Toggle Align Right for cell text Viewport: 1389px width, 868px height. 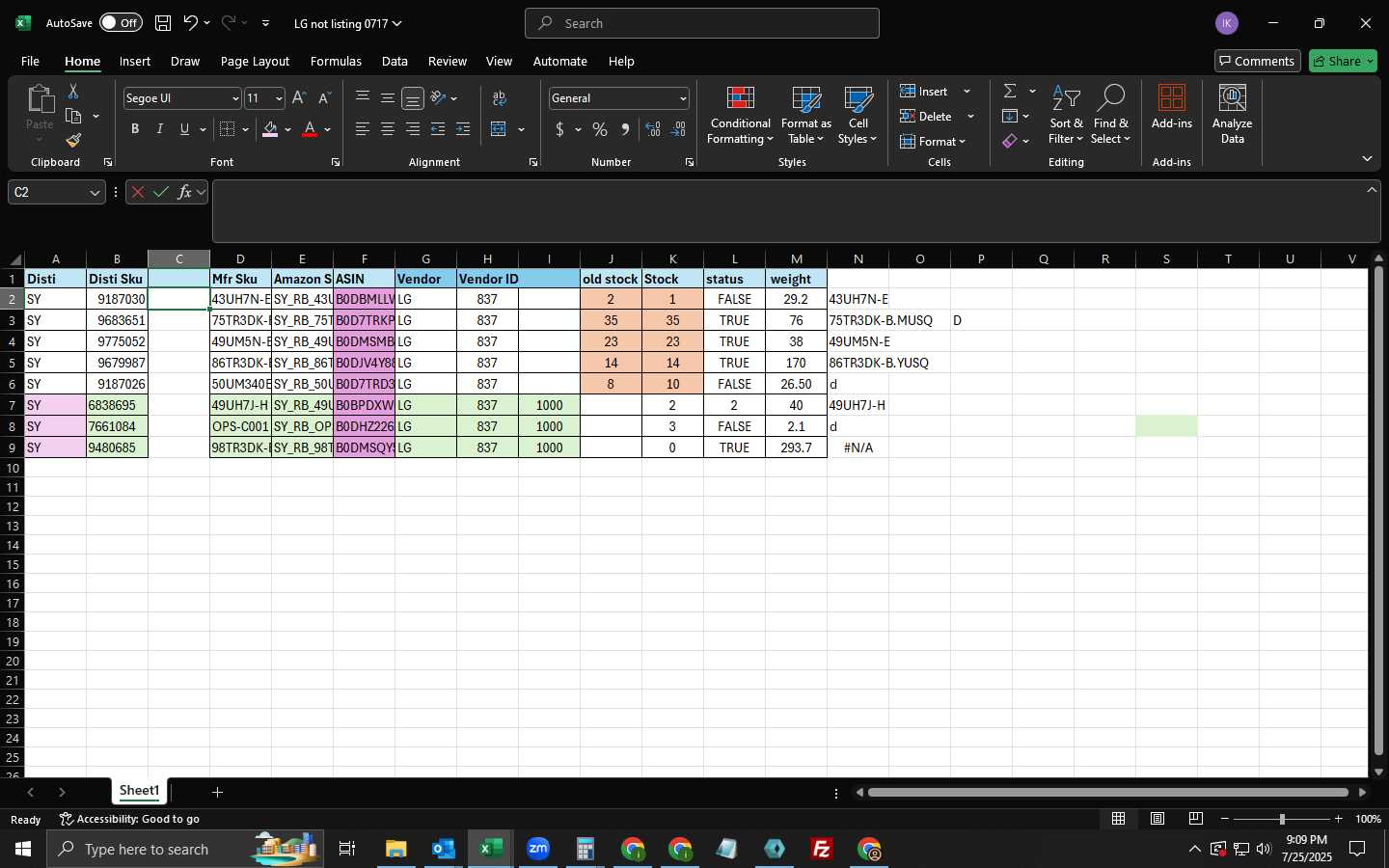[413, 129]
